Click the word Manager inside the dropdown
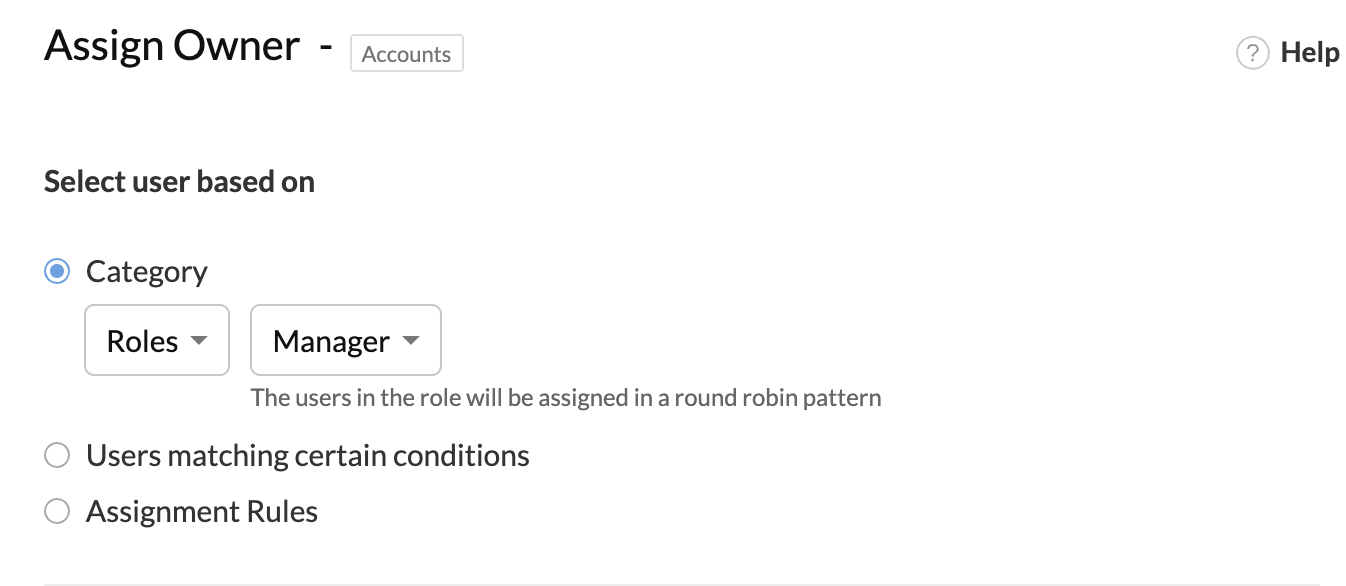1346x586 pixels. tap(331, 341)
